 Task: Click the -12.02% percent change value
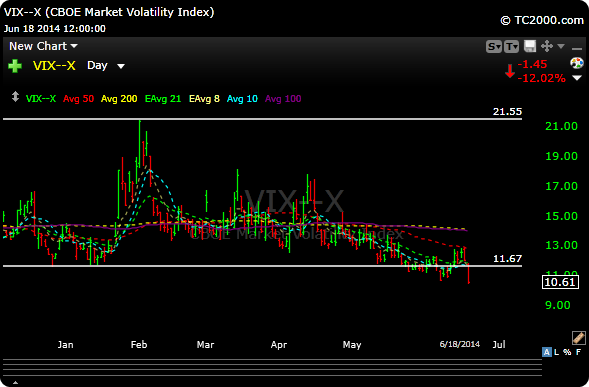coord(541,78)
